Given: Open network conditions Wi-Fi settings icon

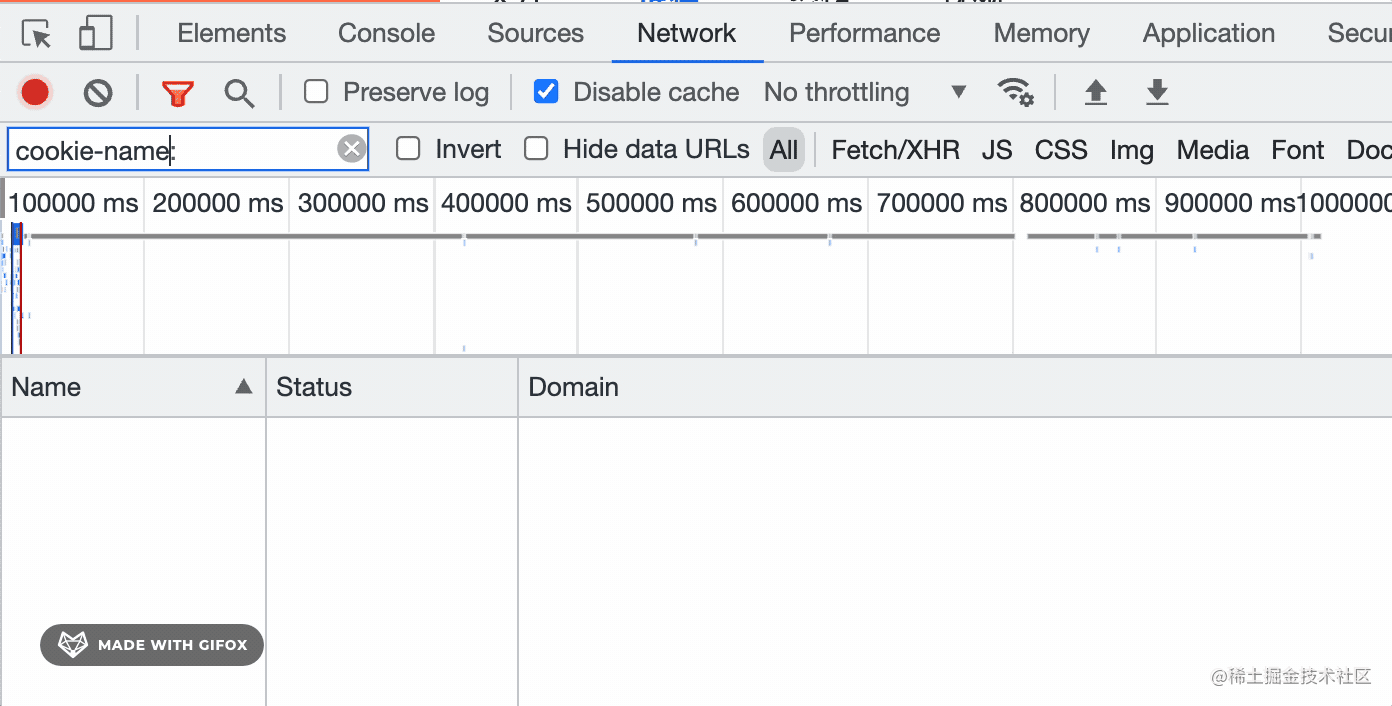Looking at the screenshot, I should coord(1015,93).
